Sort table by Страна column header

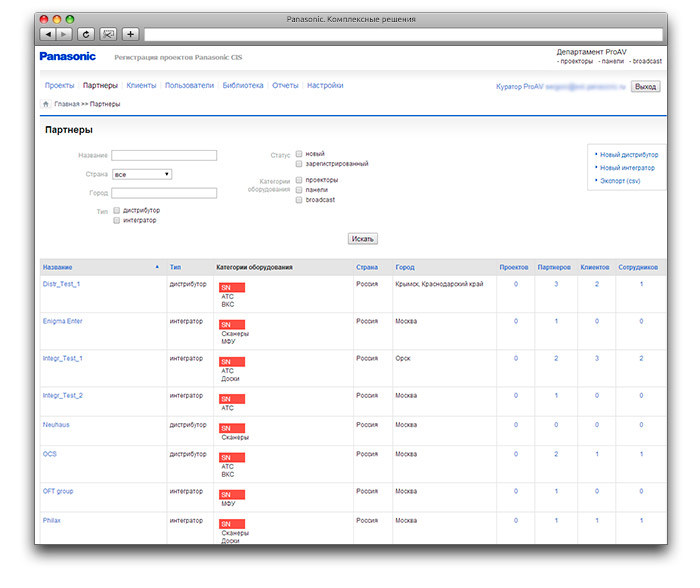(x=367, y=267)
